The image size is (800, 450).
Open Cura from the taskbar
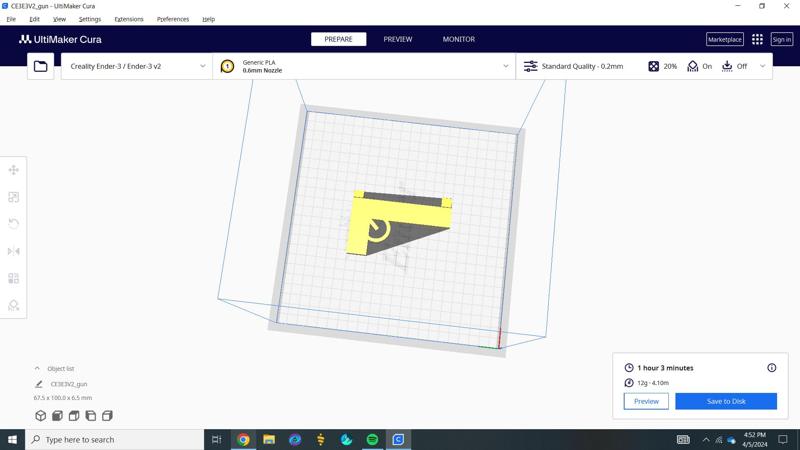click(398, 439)
